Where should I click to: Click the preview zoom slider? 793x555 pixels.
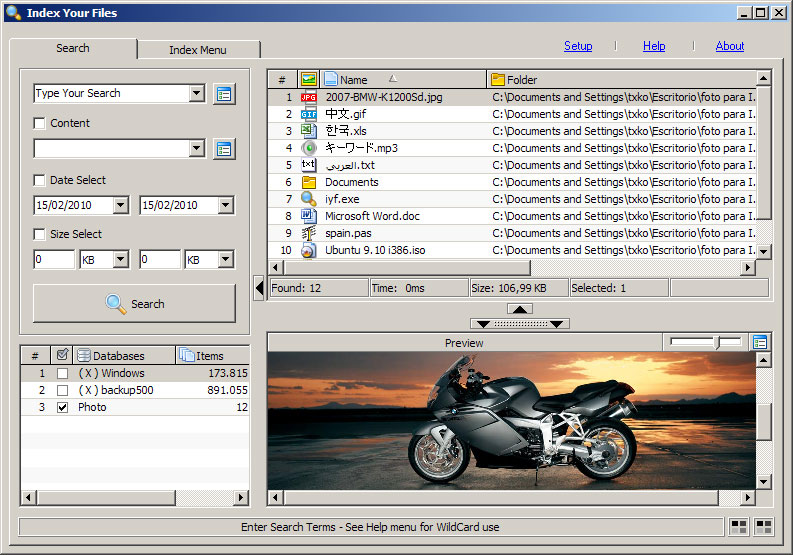(x=705, y=342)
